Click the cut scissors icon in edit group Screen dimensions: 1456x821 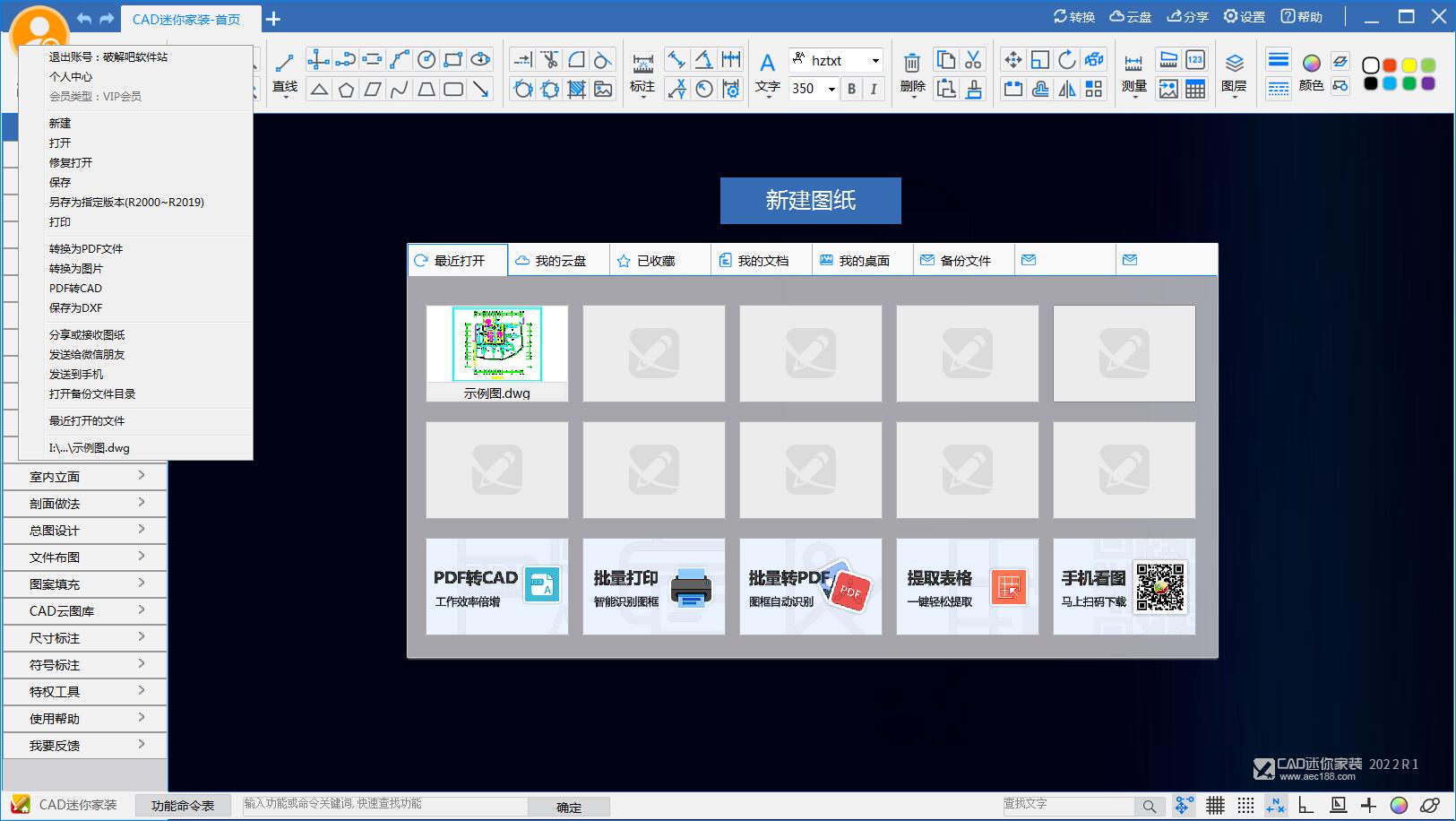973,60
